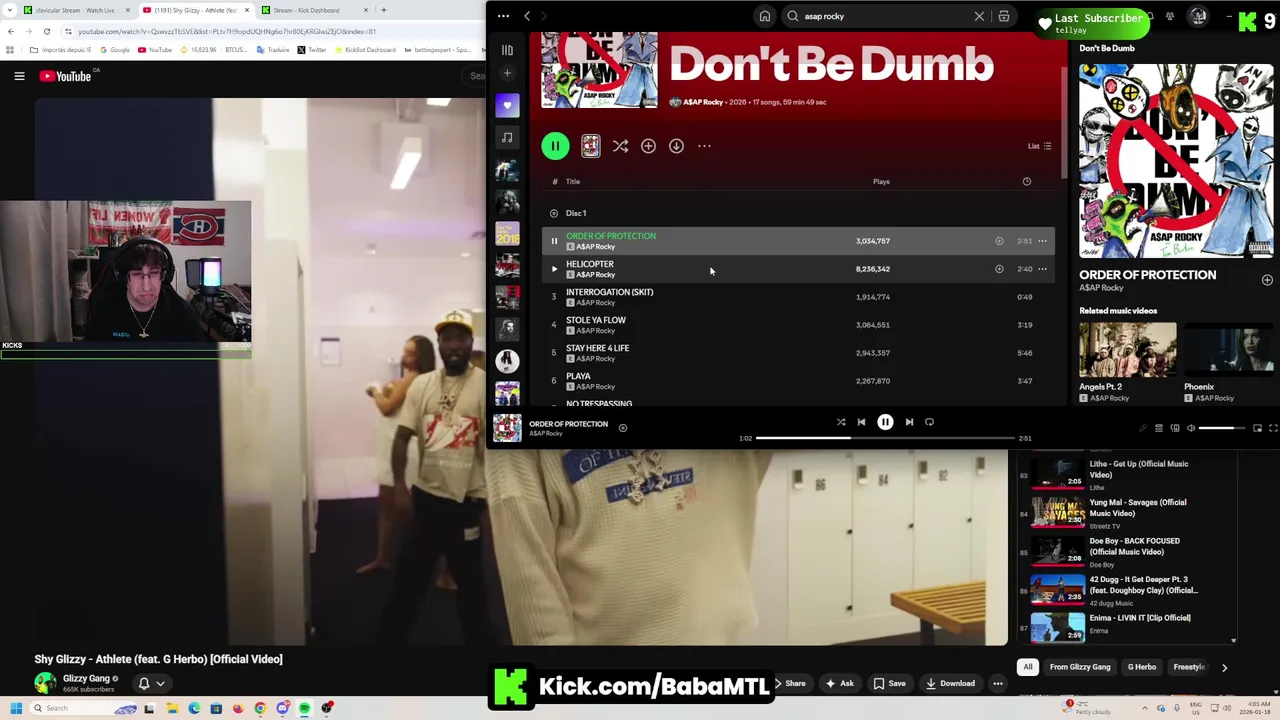The width and height of the screenshot is (1280, 720).
Task: Mute Spotify with speaker icon
Action: 1190,428
